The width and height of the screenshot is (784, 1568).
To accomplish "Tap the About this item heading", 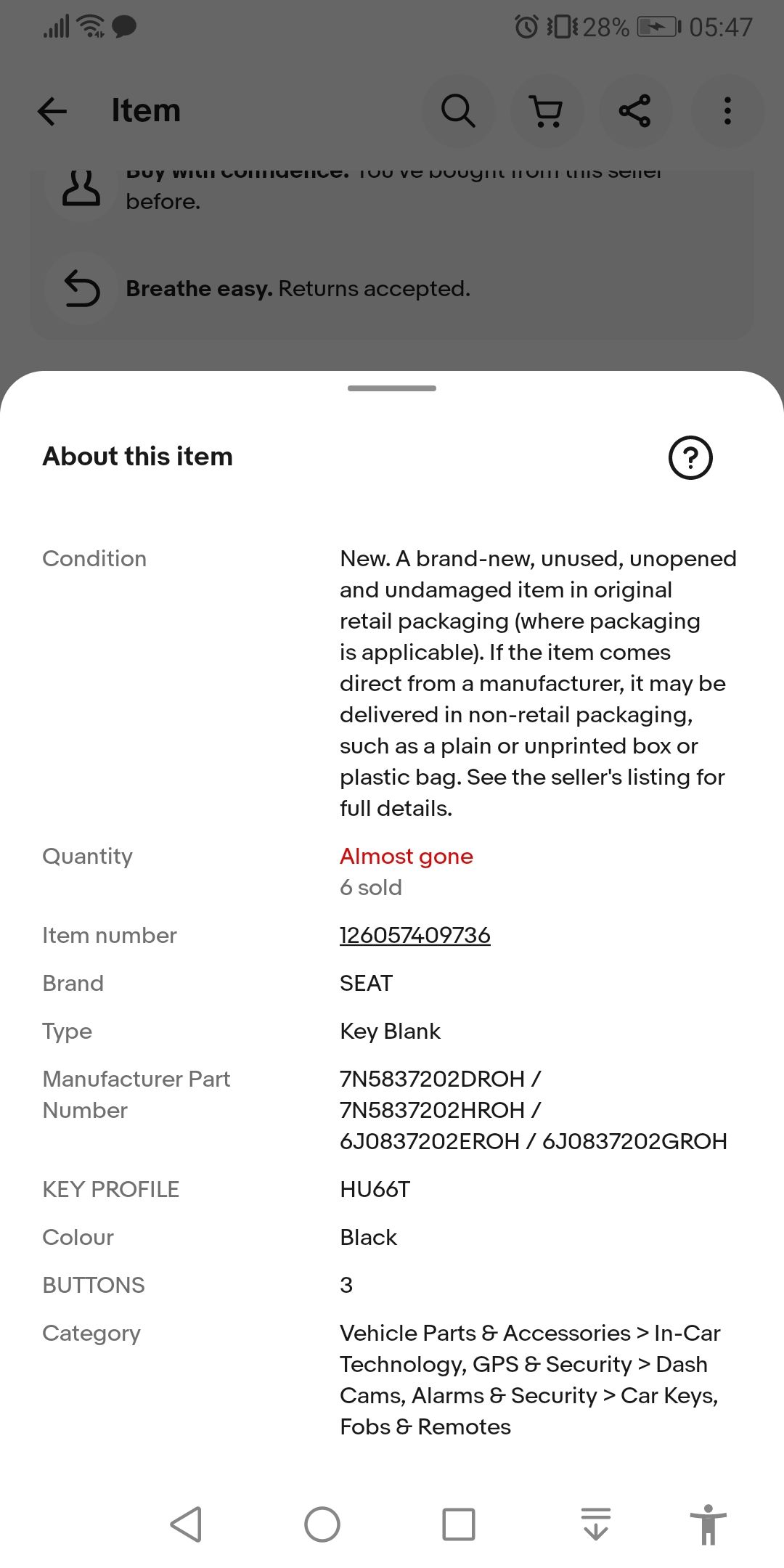I will pyautogui.click(x=138, y=457).
